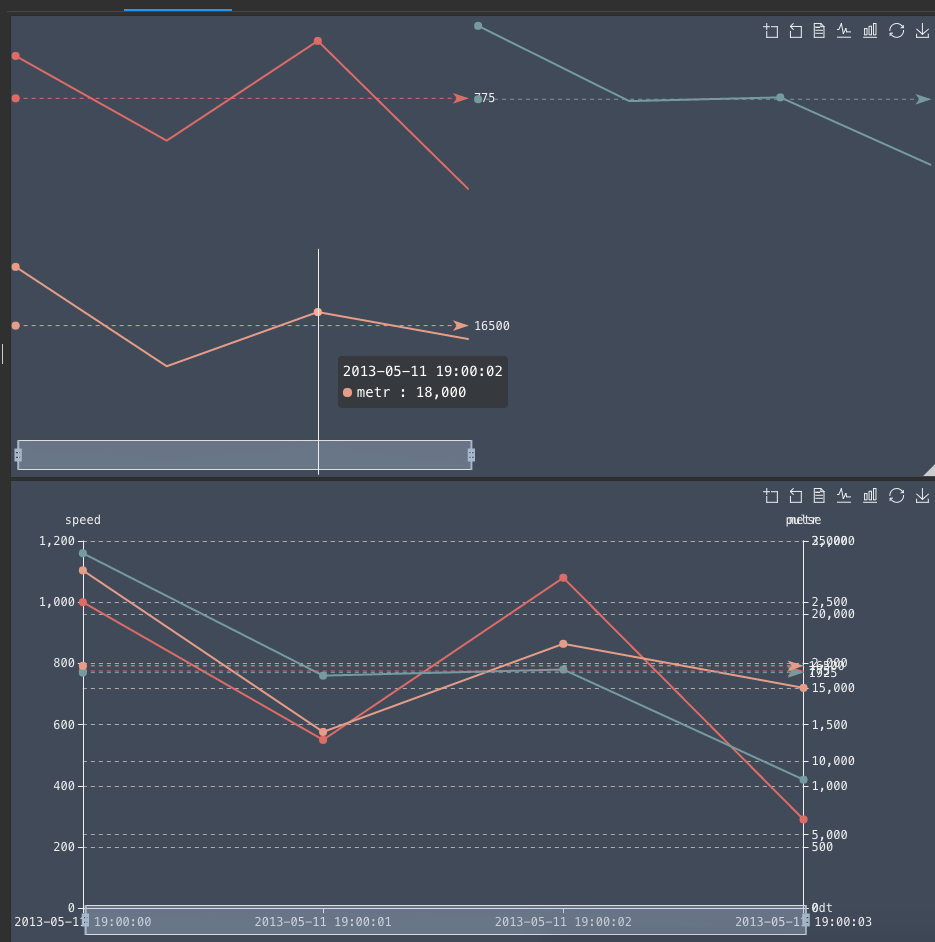Click right handle of top chart zoom slider
Image resolution: width=935 pixels, height=942 pixels.
tap(471, 455)
